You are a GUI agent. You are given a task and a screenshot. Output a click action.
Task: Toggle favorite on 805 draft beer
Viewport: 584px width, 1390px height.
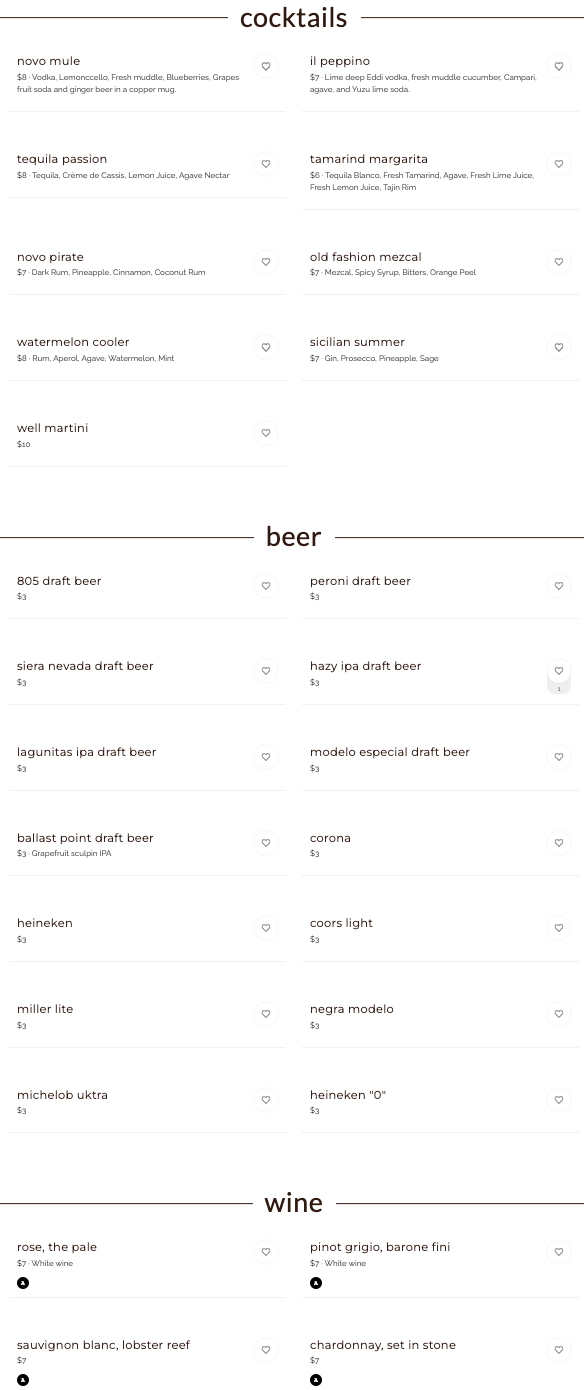[x=265, y=586]
